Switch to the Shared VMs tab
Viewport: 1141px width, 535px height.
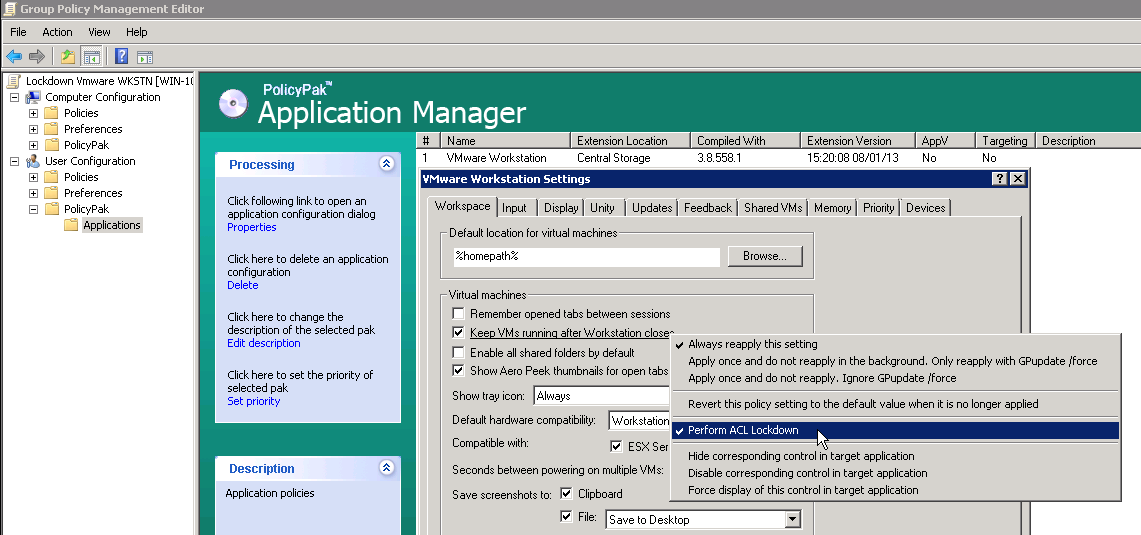pos(773,208)
